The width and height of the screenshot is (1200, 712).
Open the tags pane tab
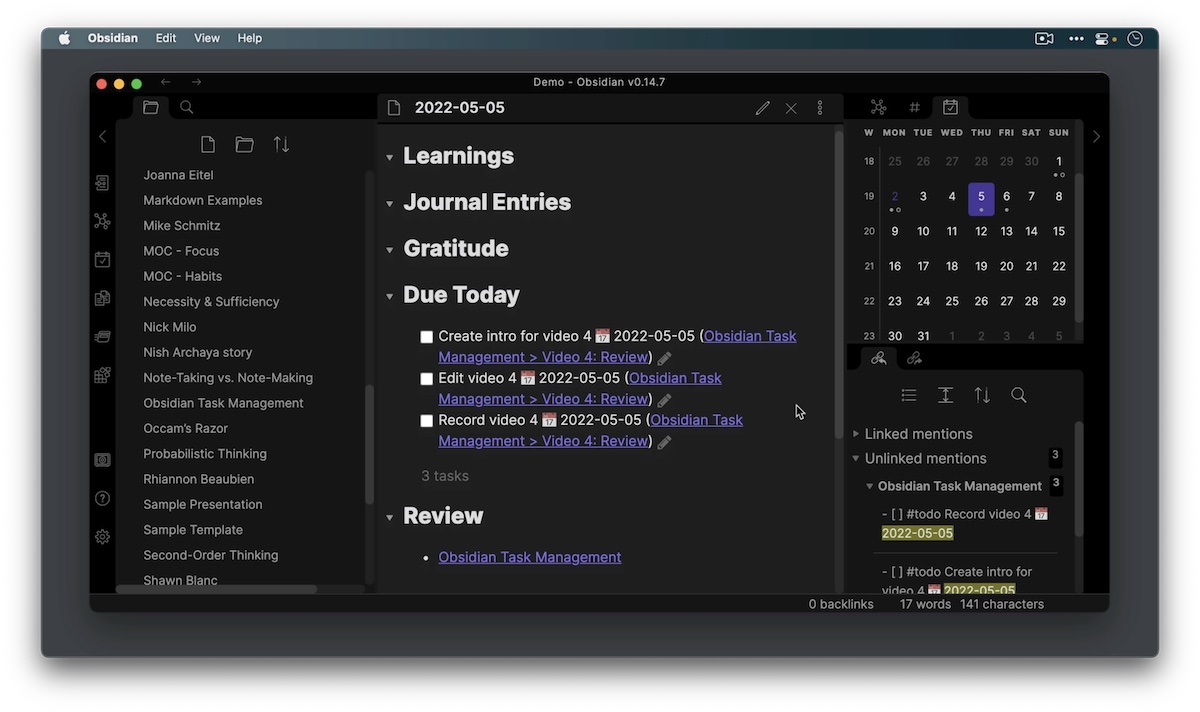tap(914, 107)
